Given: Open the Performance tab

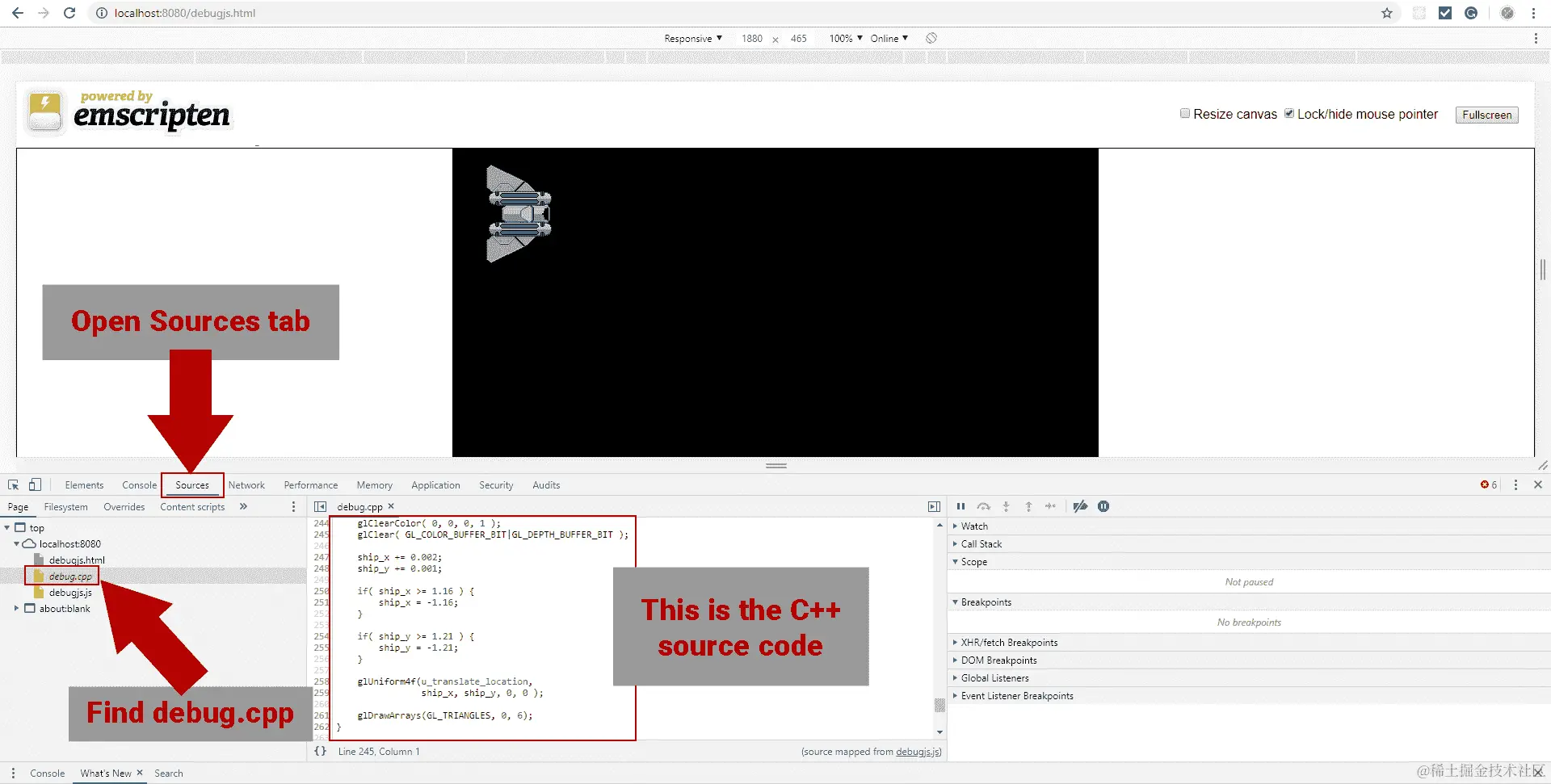Looking at the screenshot, I should tap(311, 484).
